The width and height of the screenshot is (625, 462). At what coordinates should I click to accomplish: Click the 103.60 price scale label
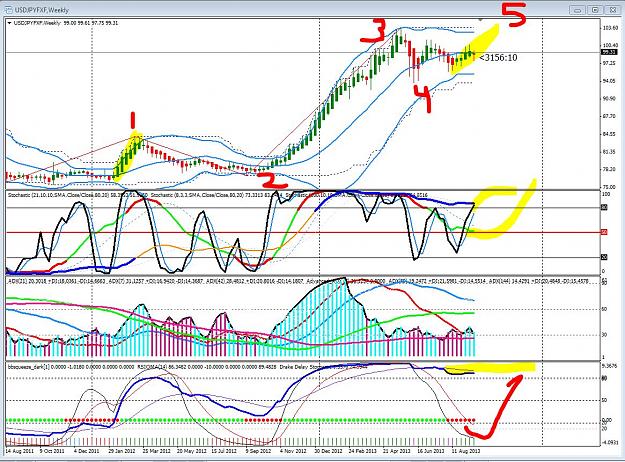pyautogui.click(x=609, y=28)
